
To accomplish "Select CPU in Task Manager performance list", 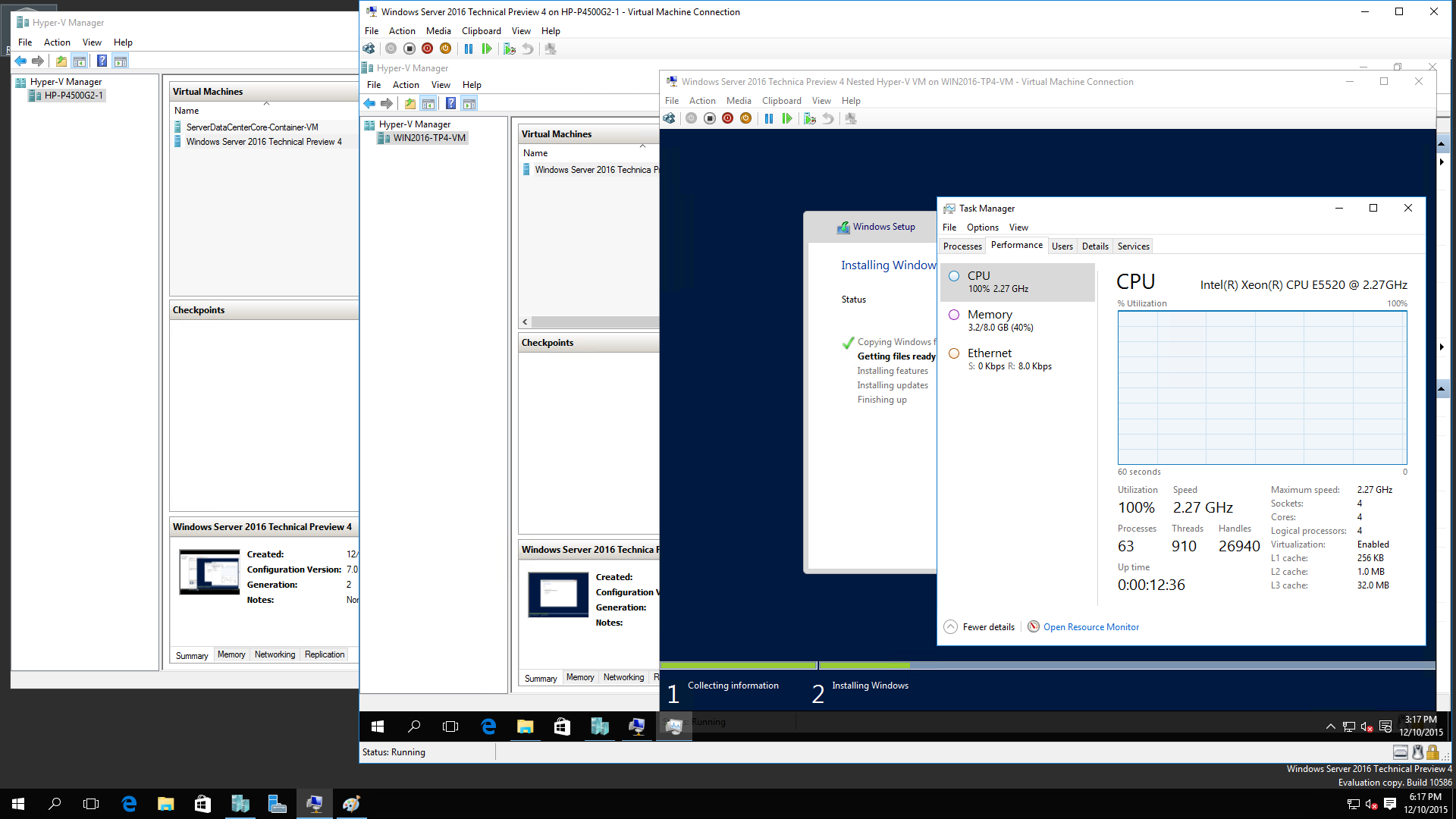I will 1017,281.
